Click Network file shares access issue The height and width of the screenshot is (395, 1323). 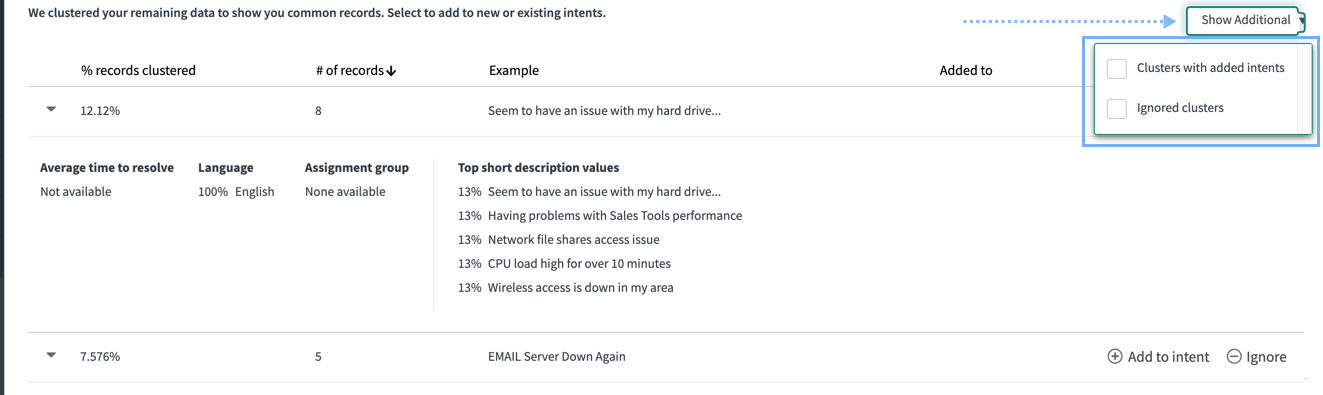point(574,239)
